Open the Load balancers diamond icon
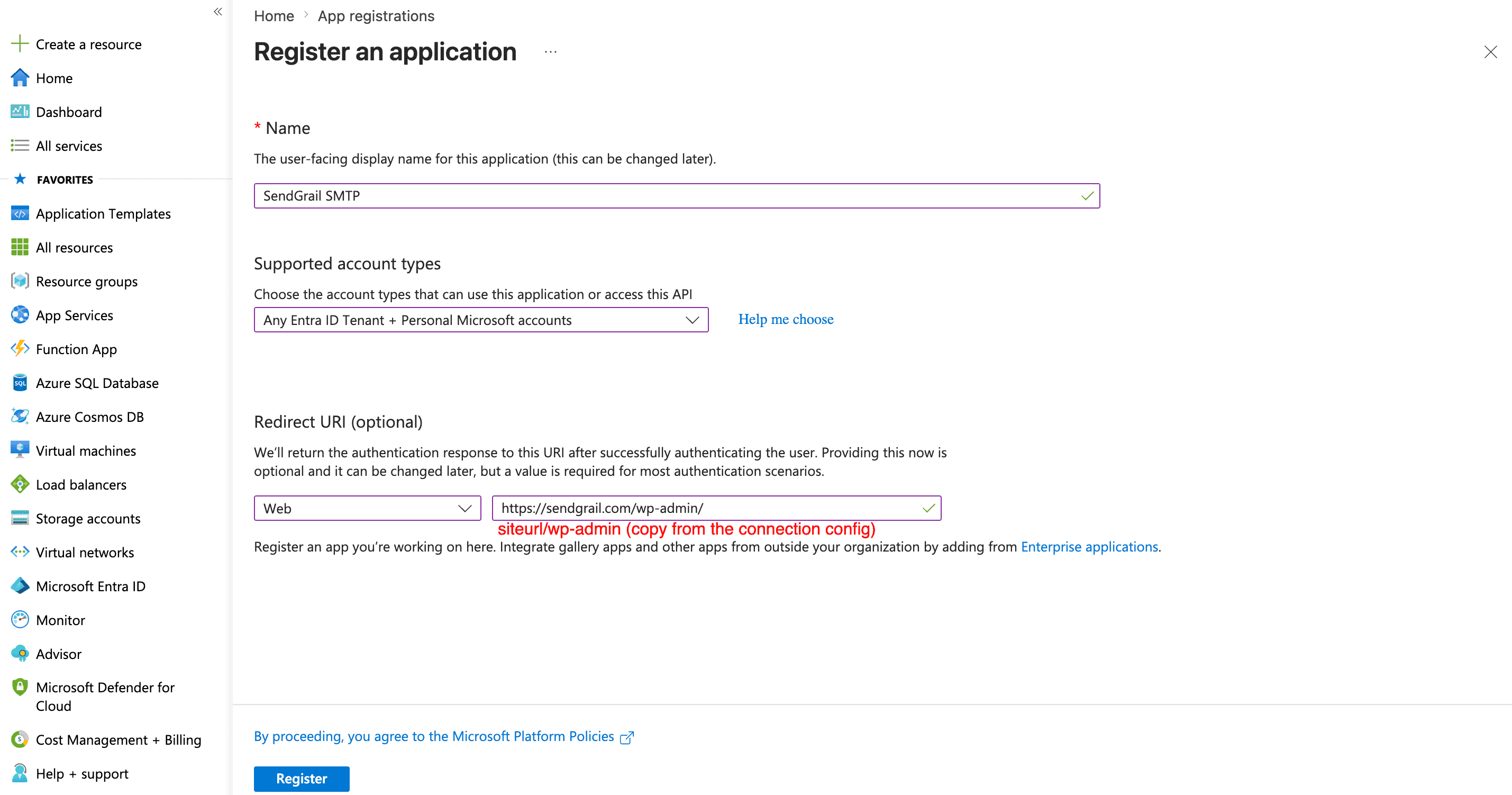This screenshot has height=795, width=1512. (20, 484)
